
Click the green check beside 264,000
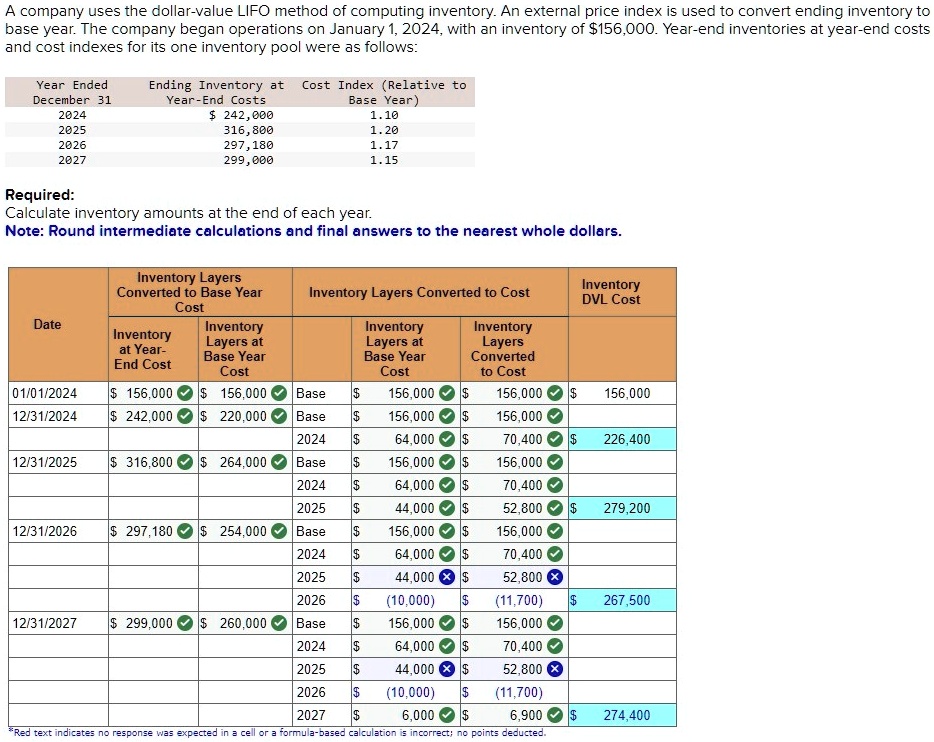(279, 462)
